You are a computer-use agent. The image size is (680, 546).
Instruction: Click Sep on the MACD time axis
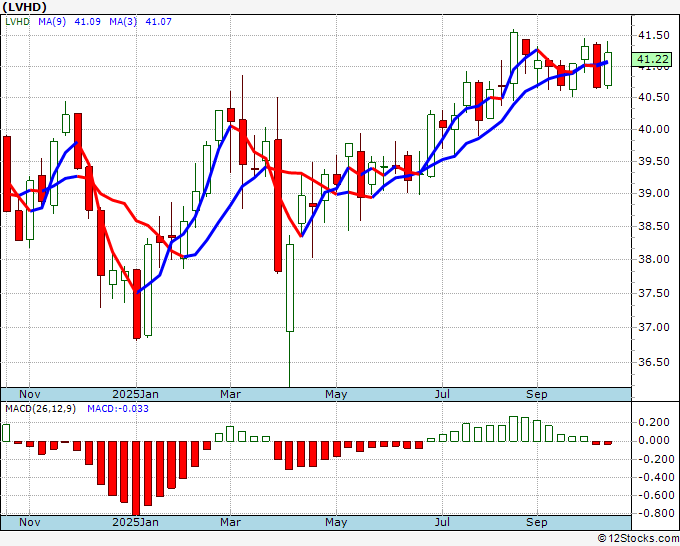click(x=536, y=522)
